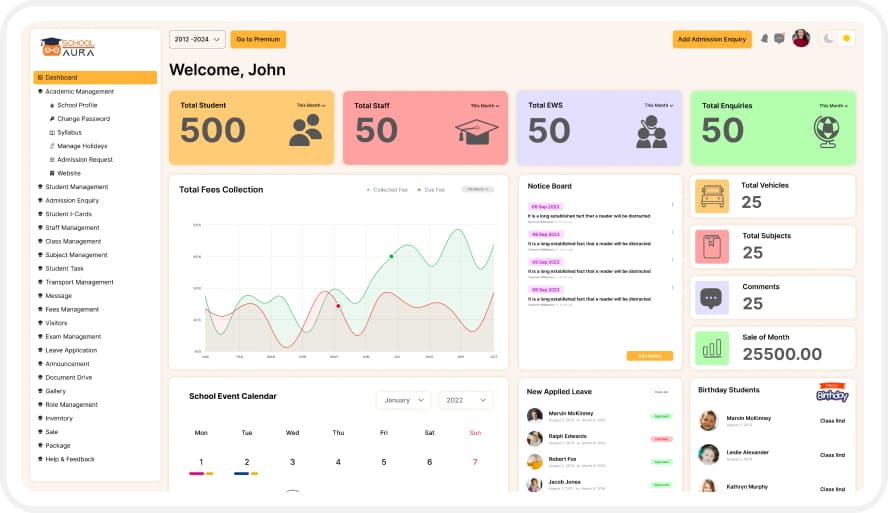Click the Add Admission Enquiry button
Screen dimensions: 888x513
tap(712, 39)
